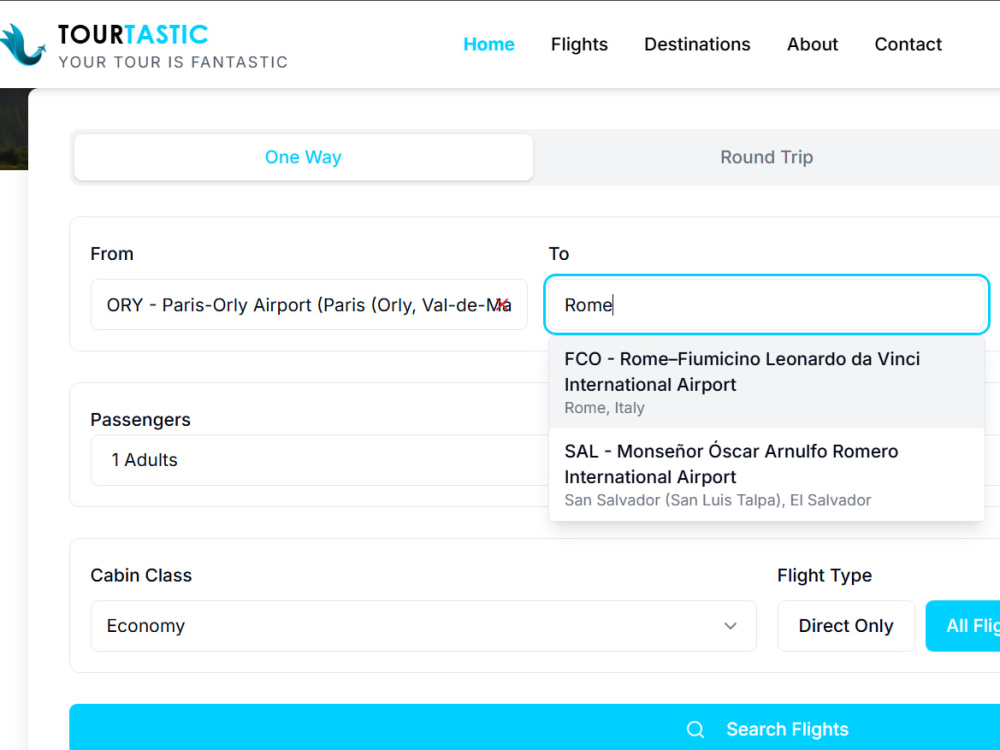1000x750 pixels.
Task: Expand the Economy cabin class dropdown
Action: tap(423, 626)
